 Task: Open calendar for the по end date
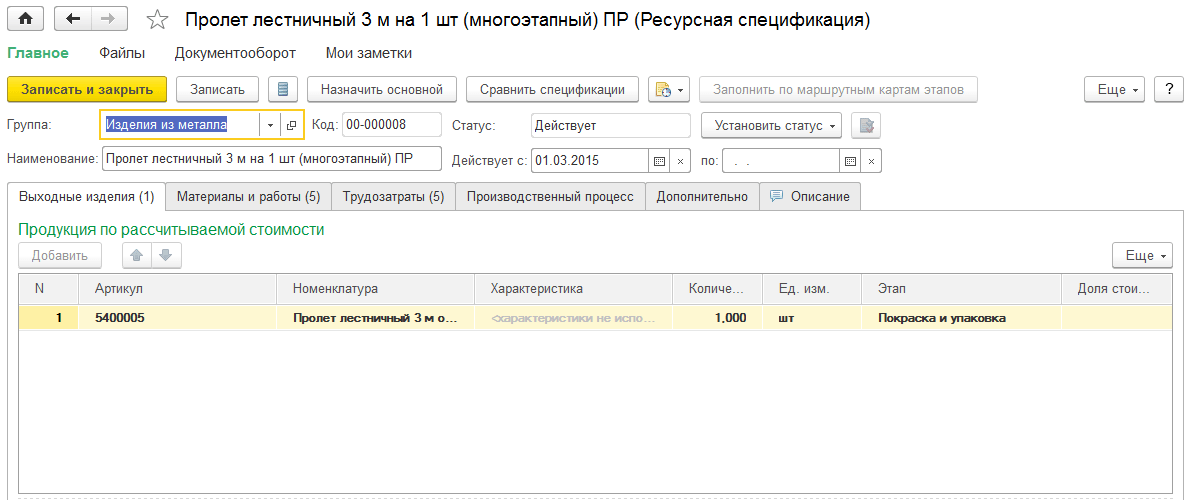pos(850,161)
